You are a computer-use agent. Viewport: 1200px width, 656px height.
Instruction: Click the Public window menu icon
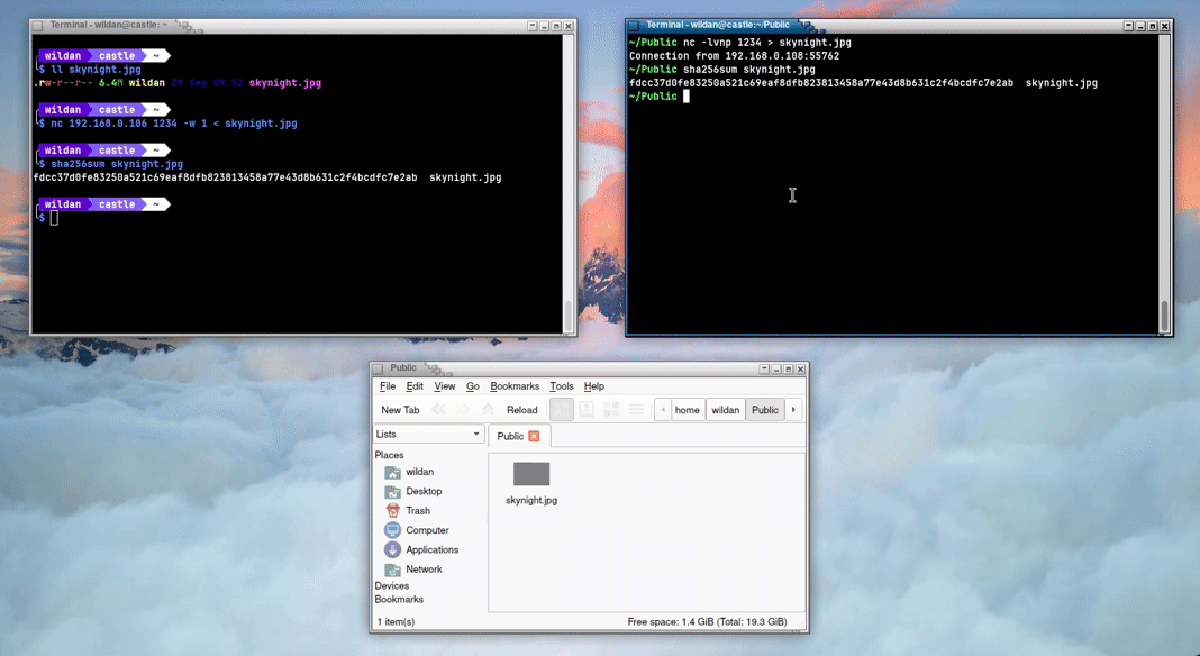[379, 368]
